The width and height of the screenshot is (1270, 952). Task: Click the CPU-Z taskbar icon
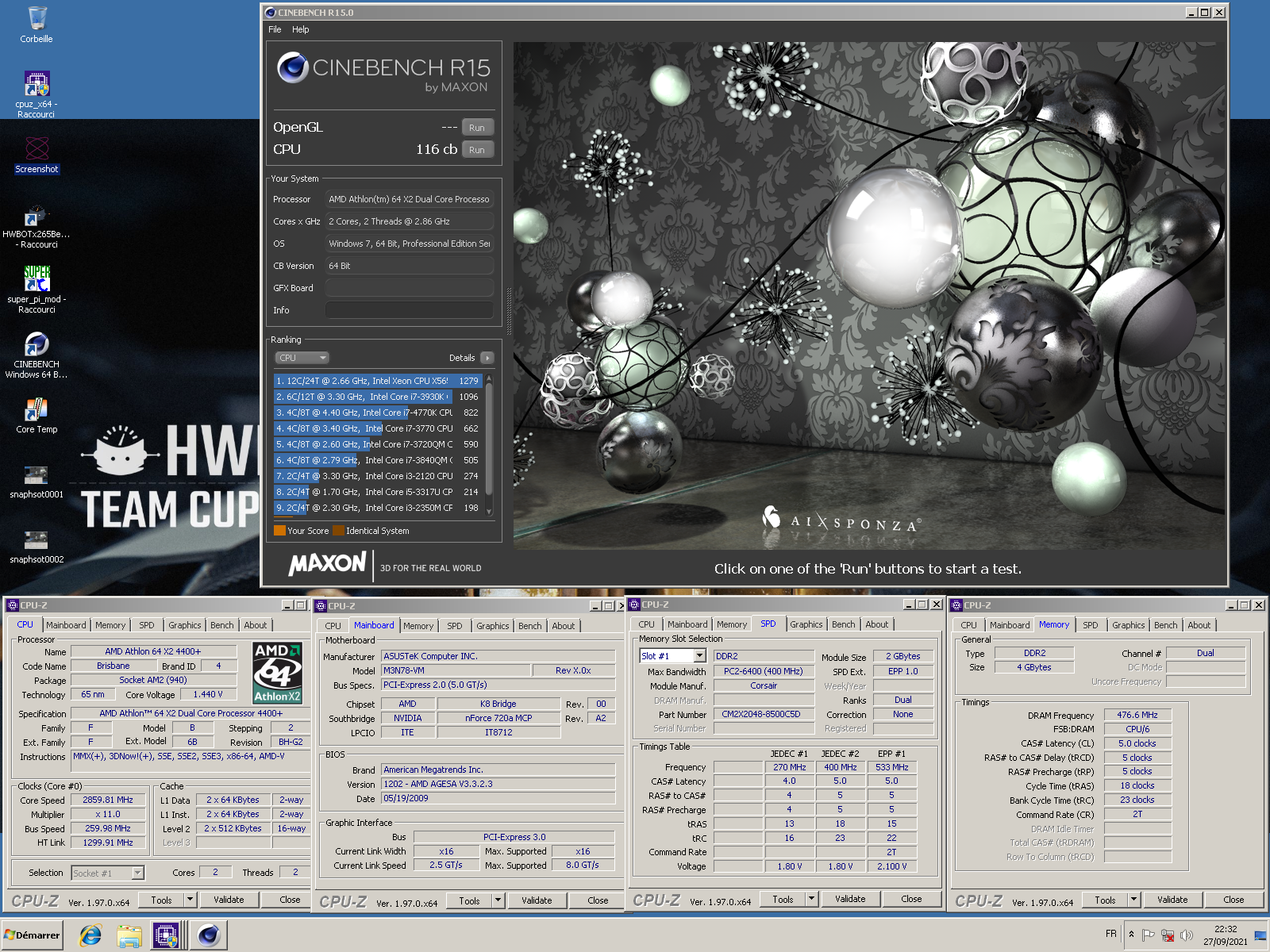point(167,935)
